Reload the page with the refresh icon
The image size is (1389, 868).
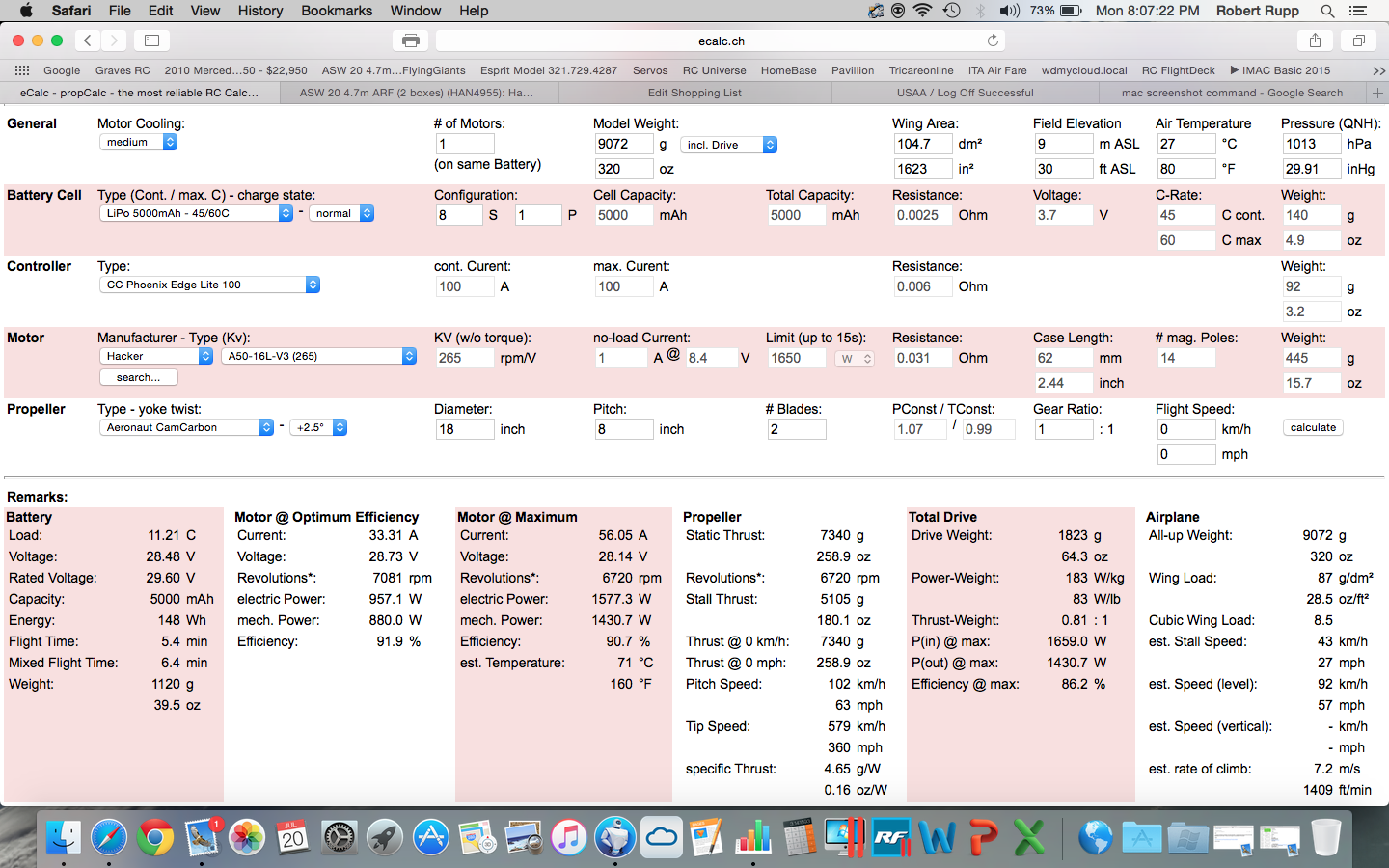click(x=993, y=41)
